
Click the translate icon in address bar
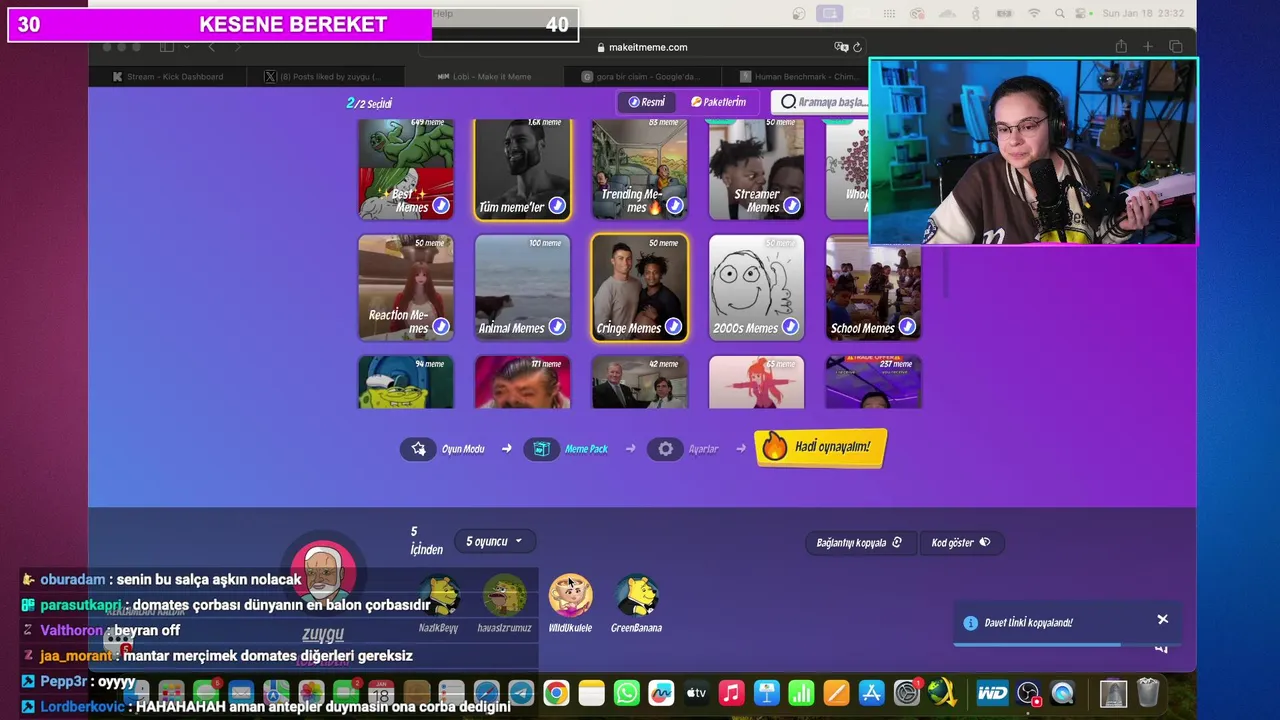pos(840,47)
